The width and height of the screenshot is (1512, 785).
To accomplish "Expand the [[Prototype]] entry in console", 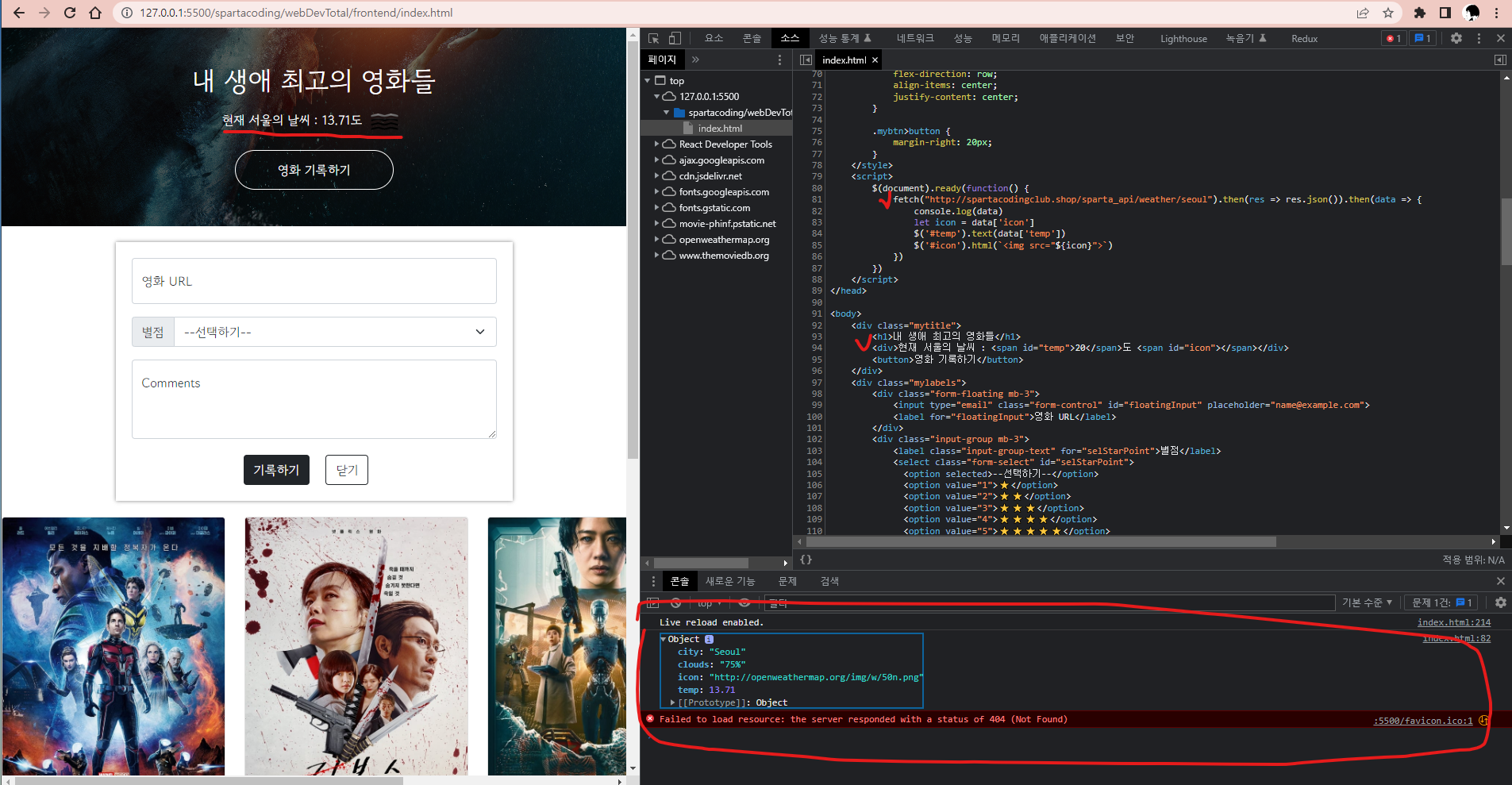I will coord(673,702).
